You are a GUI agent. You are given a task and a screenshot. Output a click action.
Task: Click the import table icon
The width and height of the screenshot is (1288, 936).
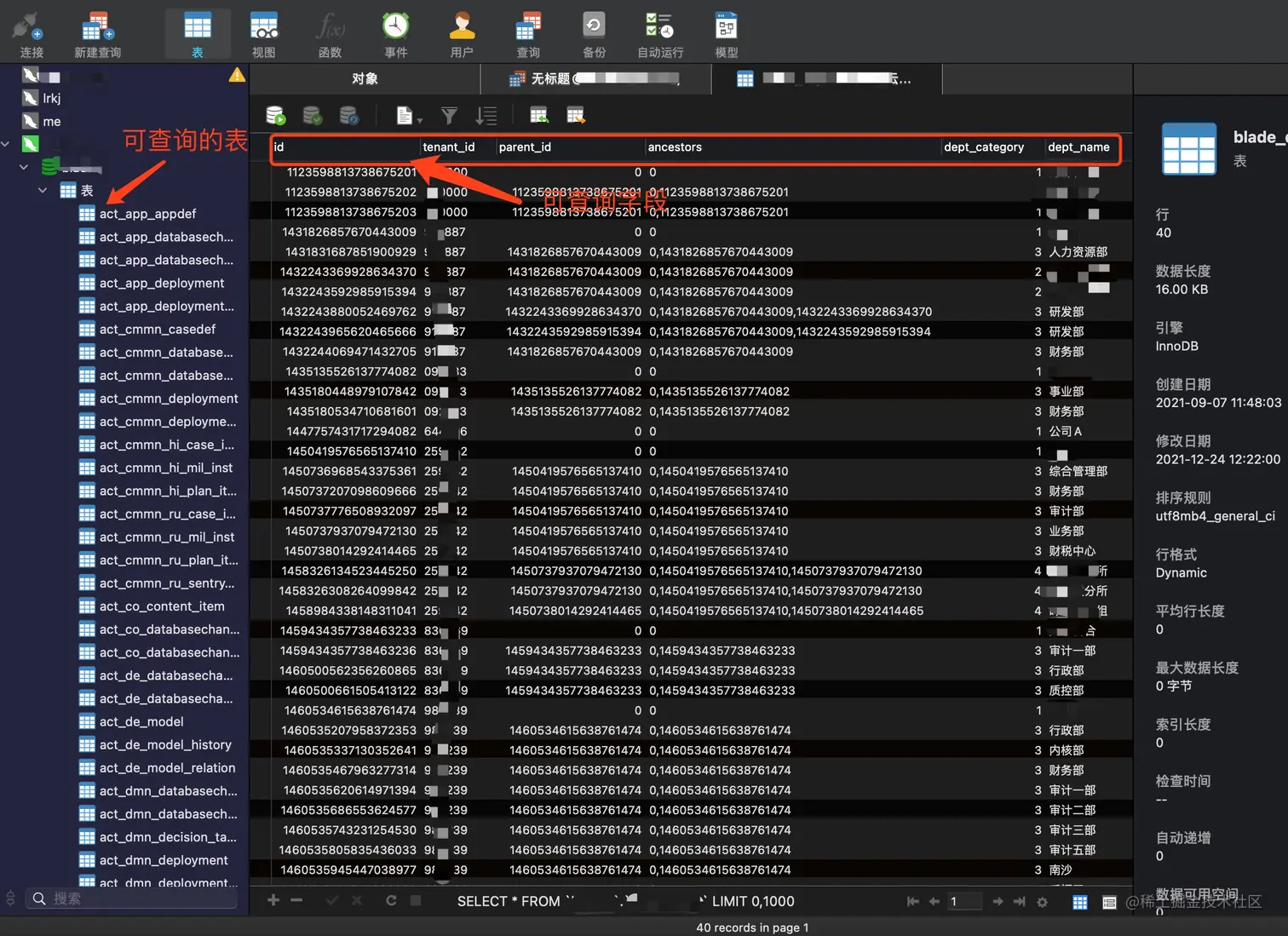(x=538, y=115)
